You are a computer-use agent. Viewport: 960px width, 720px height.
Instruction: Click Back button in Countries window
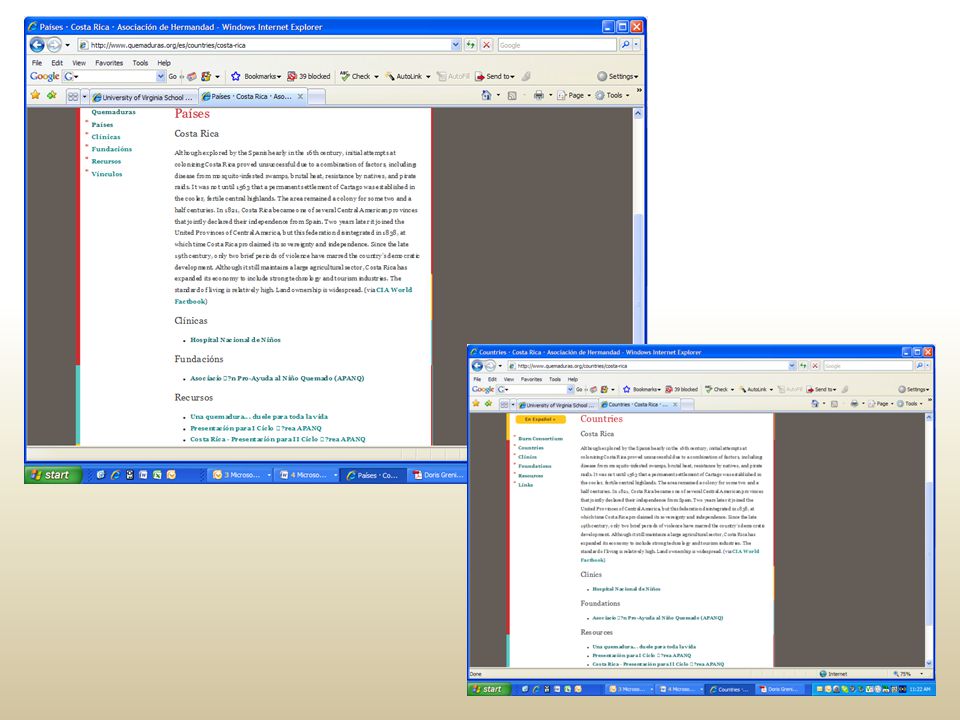(477, 366)
